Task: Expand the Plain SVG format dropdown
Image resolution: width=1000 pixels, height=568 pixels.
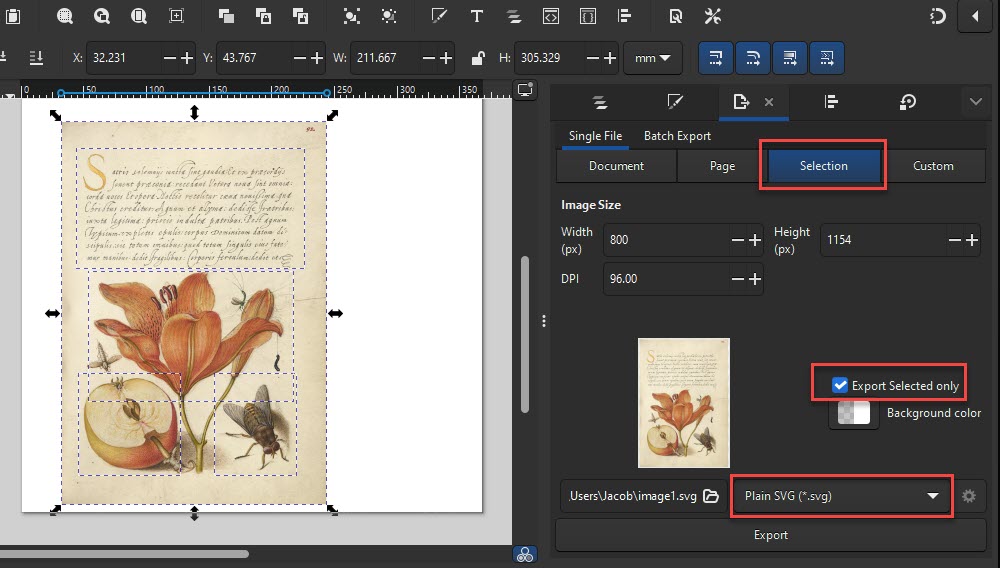Action: coord(841,496)
